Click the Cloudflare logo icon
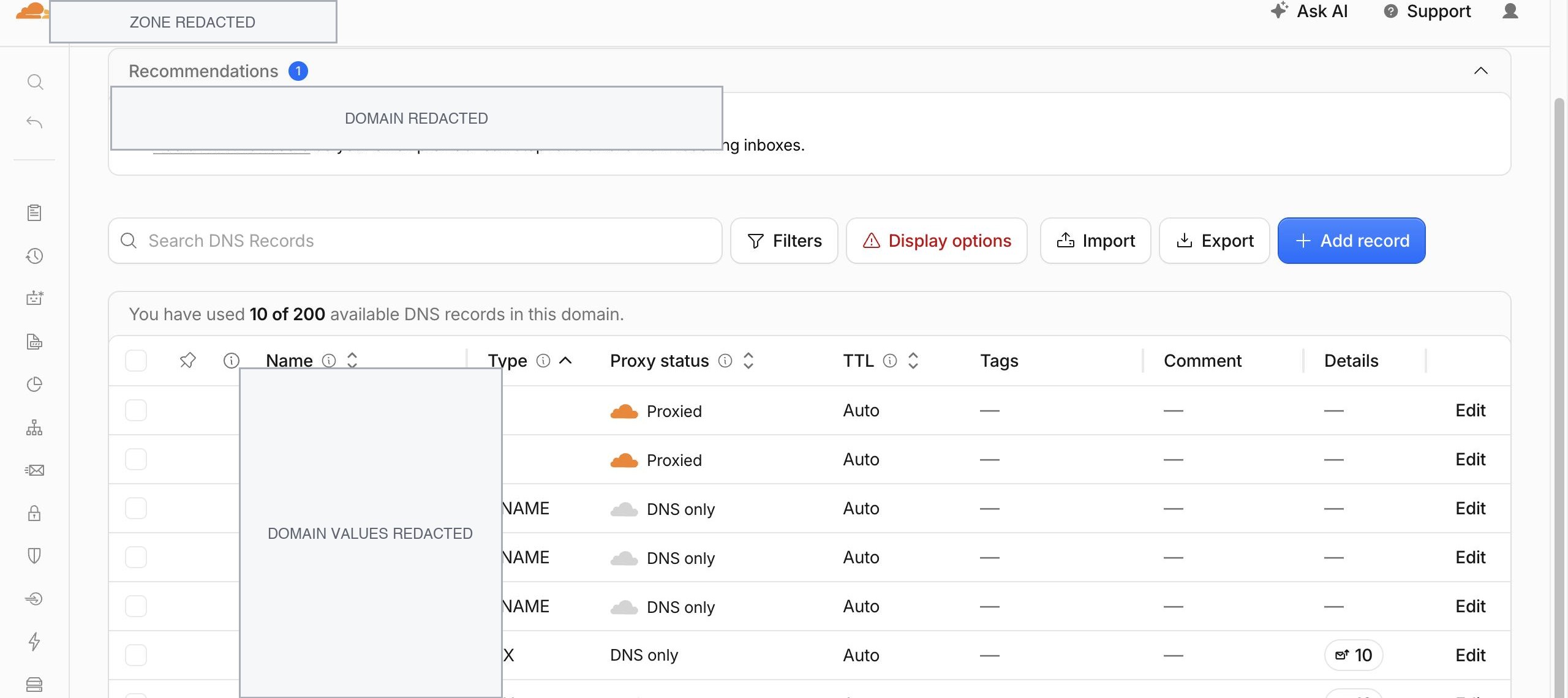 (31, 11)
